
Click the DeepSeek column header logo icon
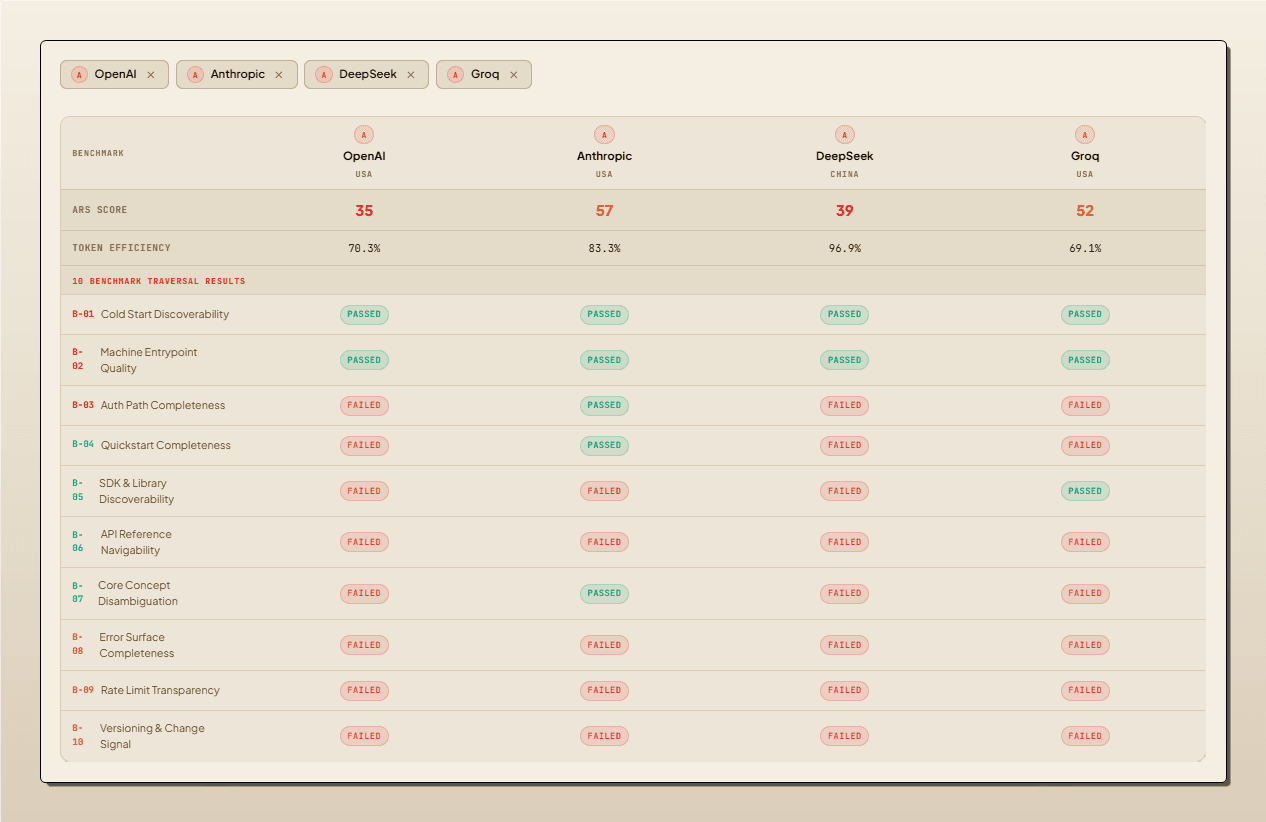pyautogui.click(x=845, y=135)
